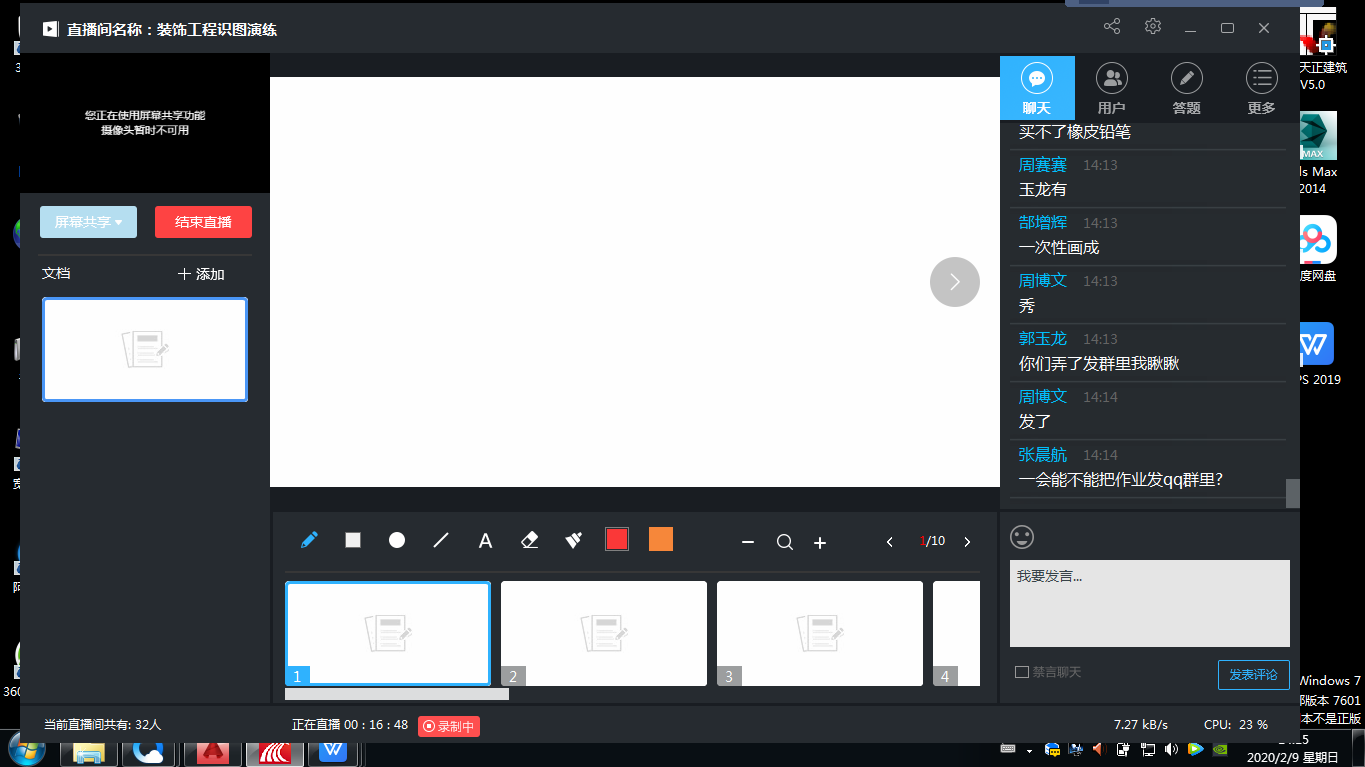1365x767 pixels.
Task: Toggle the 录制中 recording button
Action: pyautogui.click(x=449, y=726)
